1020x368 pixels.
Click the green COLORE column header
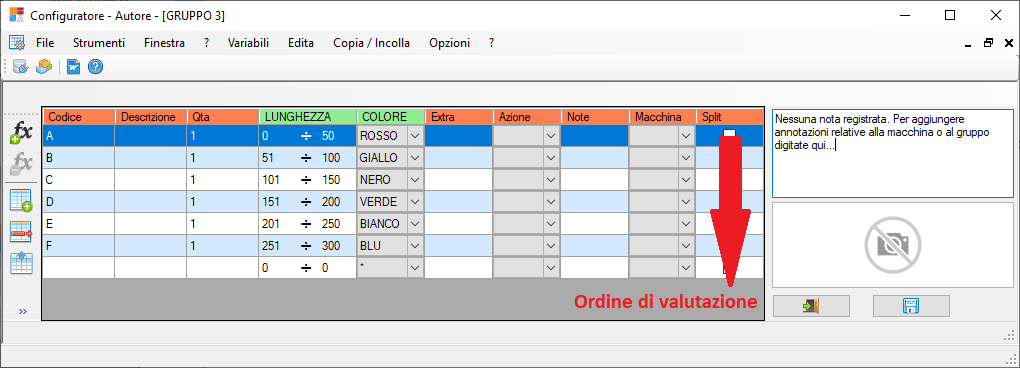[391, 117]
